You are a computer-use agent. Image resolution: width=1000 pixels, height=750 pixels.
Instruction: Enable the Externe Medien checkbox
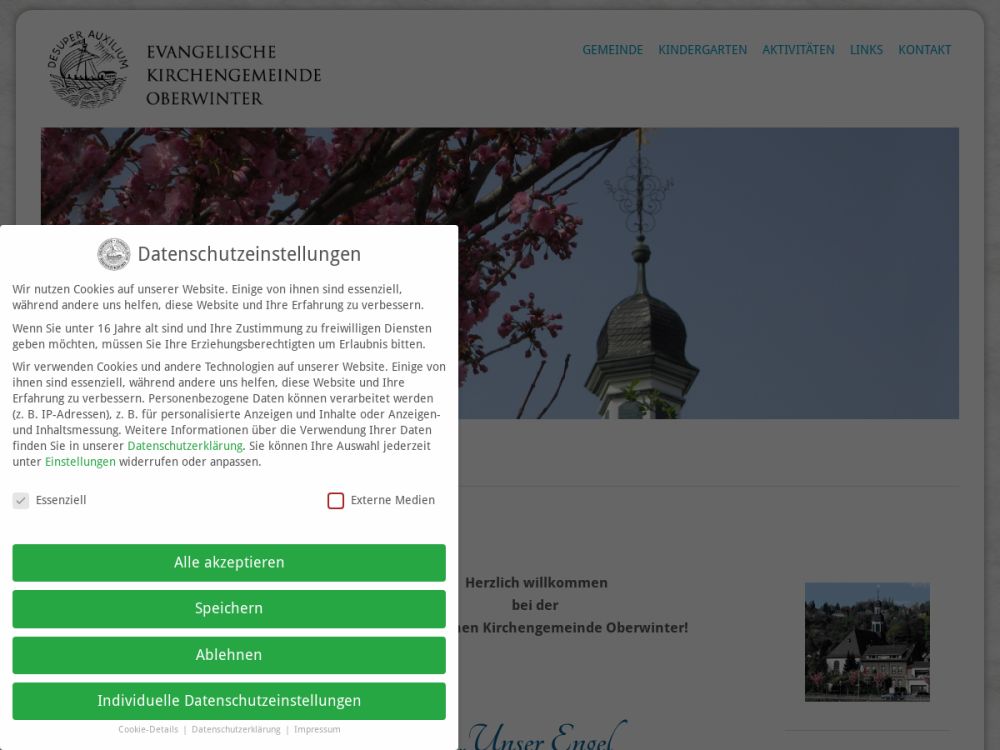[336, 501]
